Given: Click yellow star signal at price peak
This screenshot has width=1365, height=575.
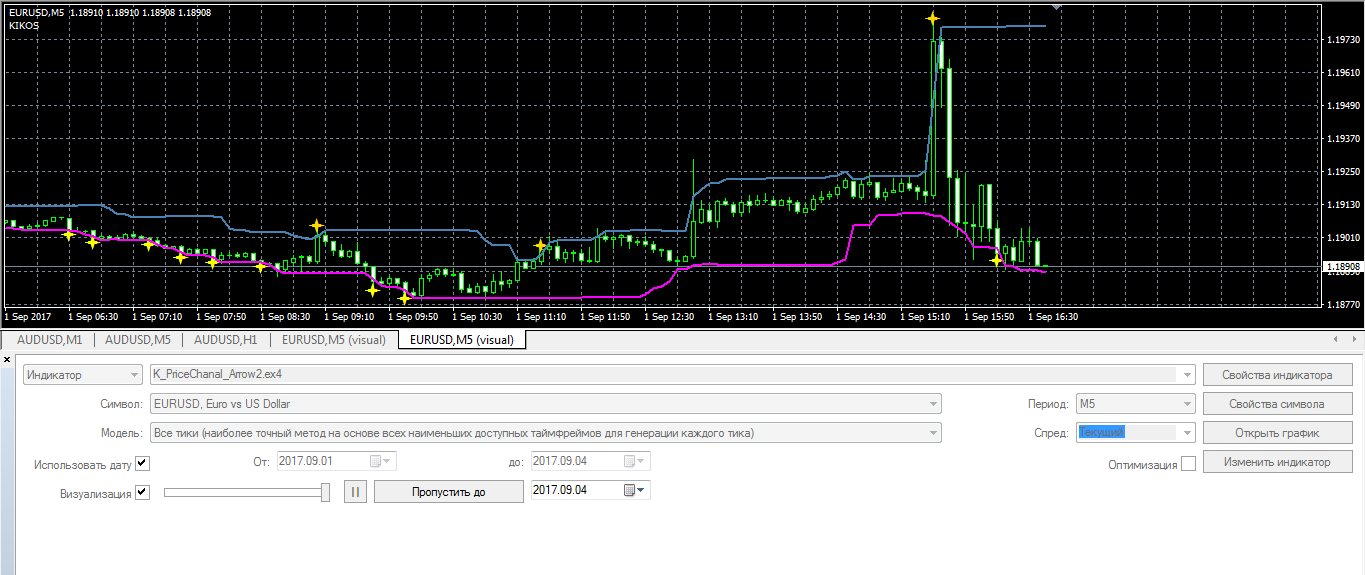Looking at the screenshot, I should coord(932,18).
